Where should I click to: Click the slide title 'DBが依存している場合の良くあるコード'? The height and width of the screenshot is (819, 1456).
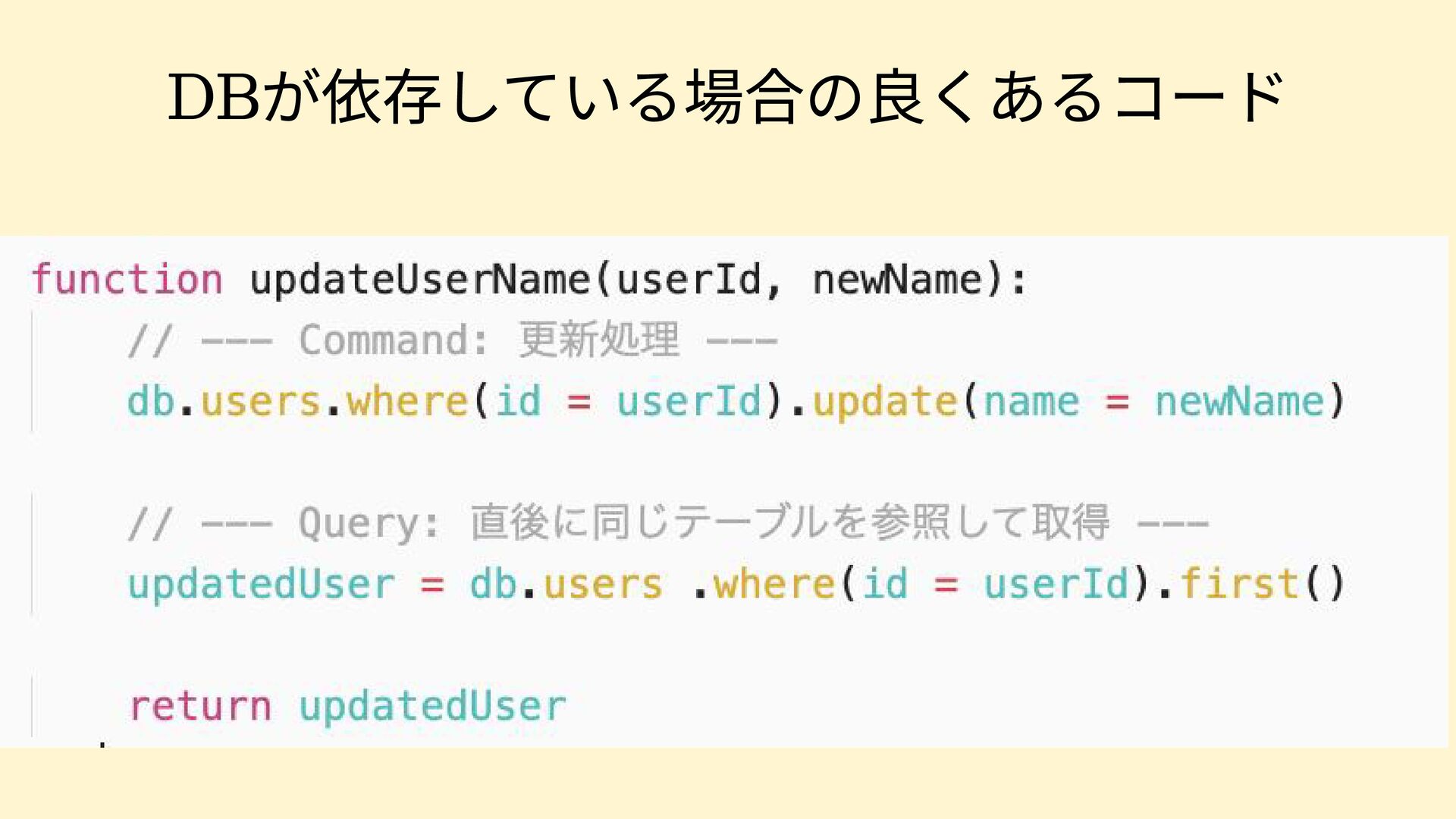(x=726, y=97)
